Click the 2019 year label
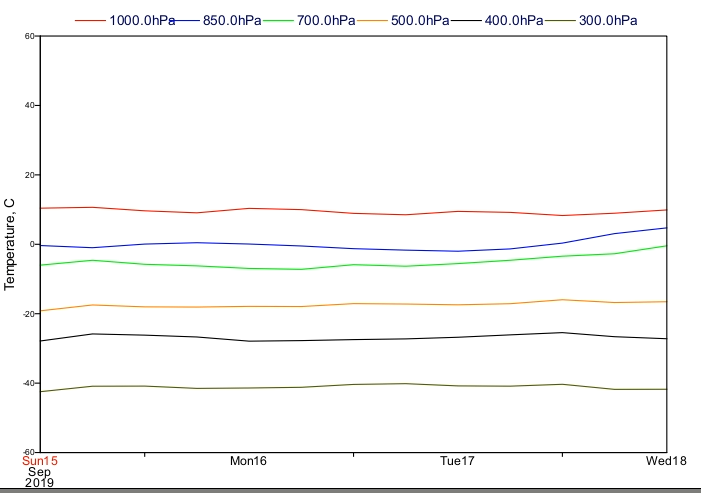The width and height of the screenshot is (701, 493). [39, 483]
